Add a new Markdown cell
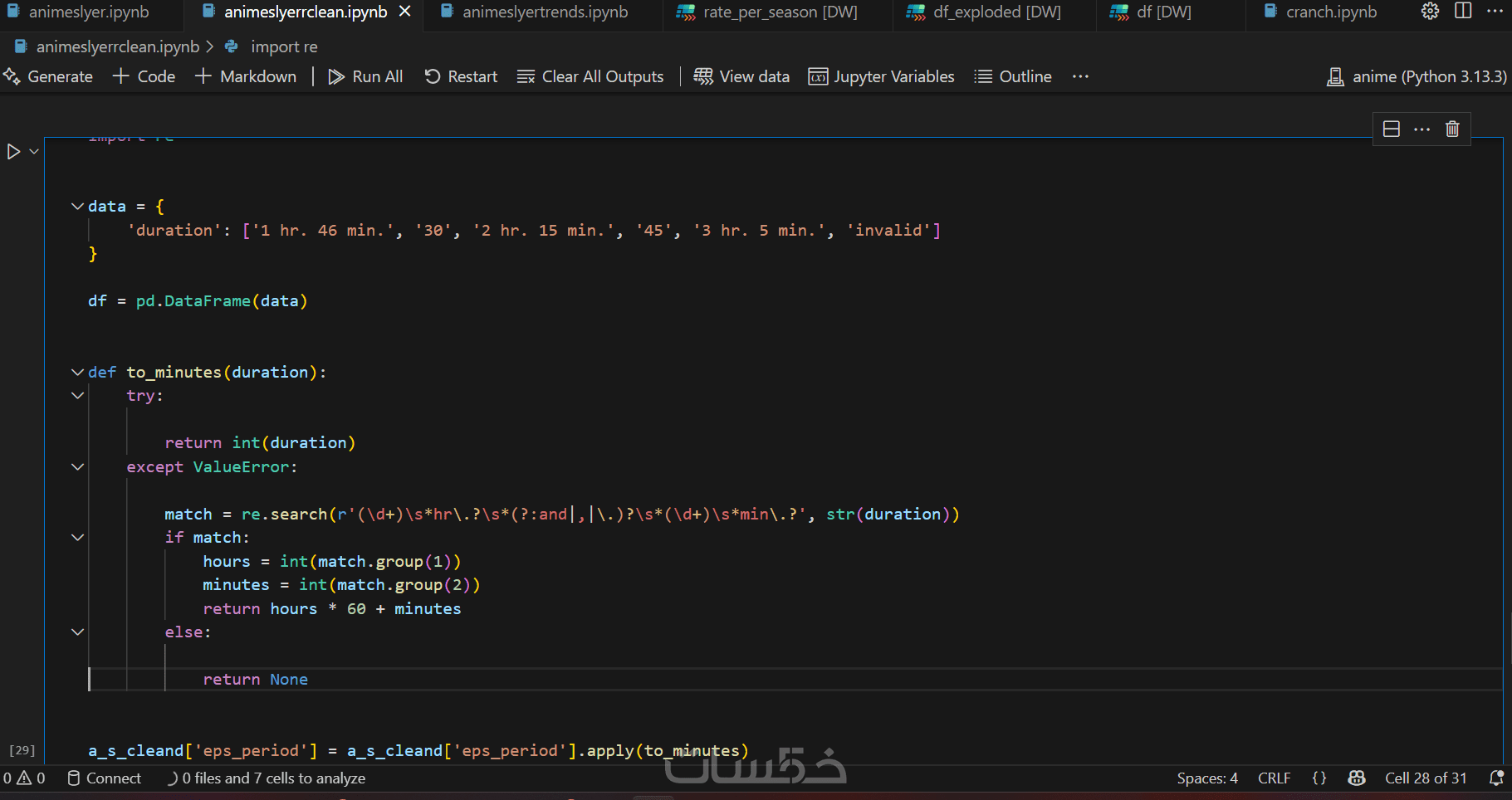Screen dimensions: 1512x800 click(x=246, y=76)
